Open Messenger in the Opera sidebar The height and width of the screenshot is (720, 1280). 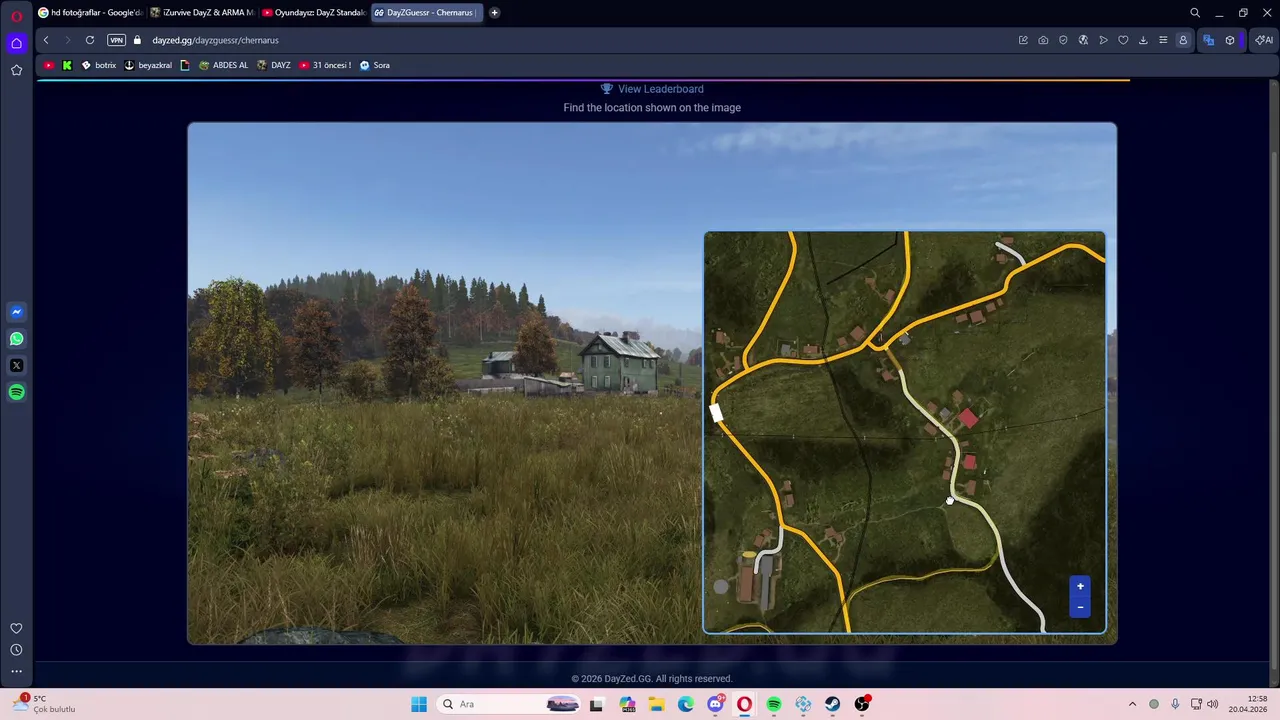click(16, 312)
